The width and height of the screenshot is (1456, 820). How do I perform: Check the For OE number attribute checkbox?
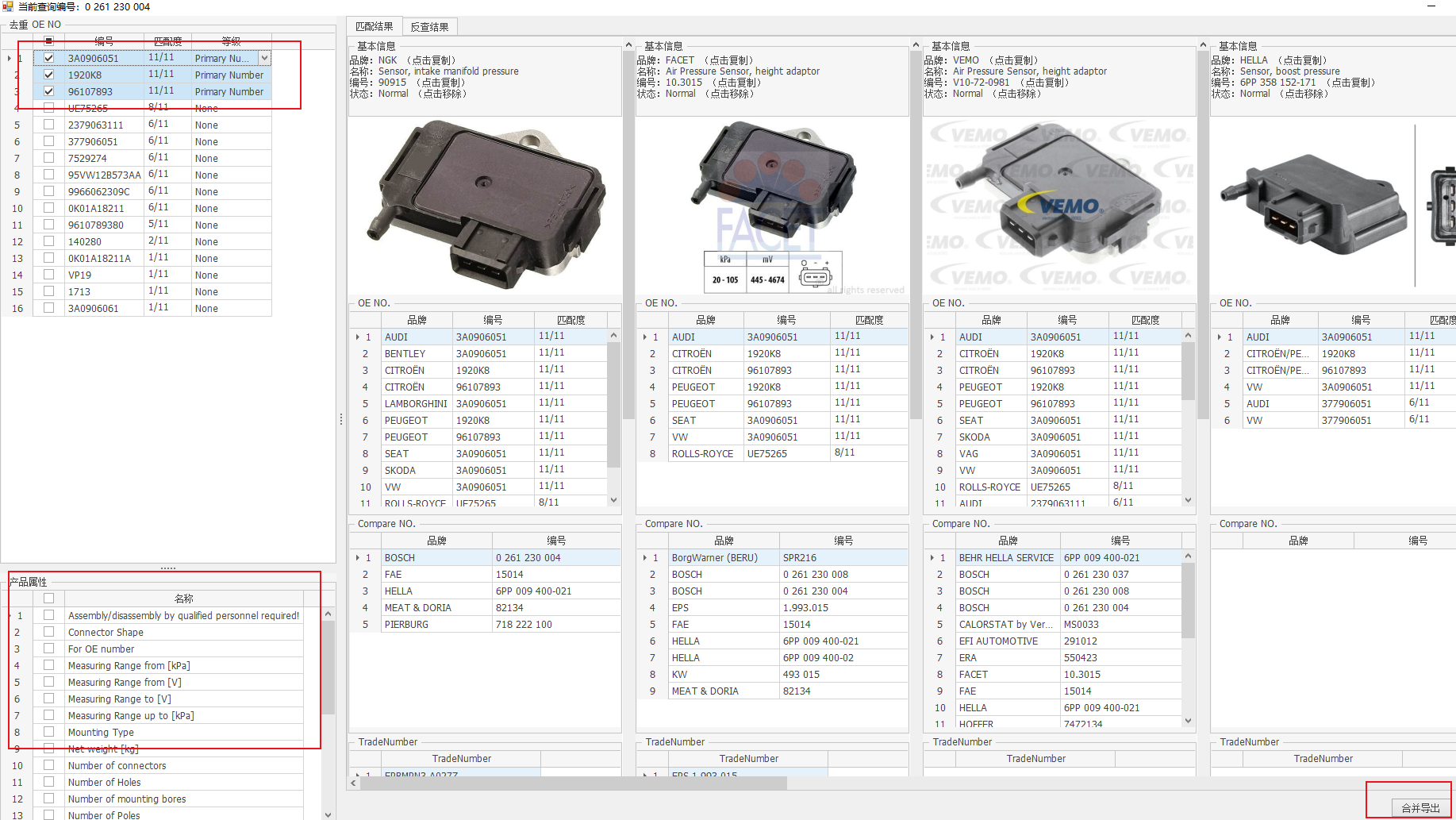48,649
